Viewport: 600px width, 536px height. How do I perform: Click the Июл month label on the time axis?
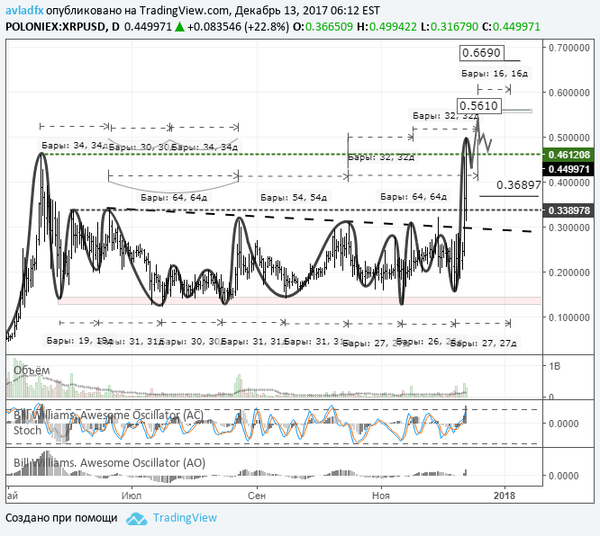click(131, 496)
